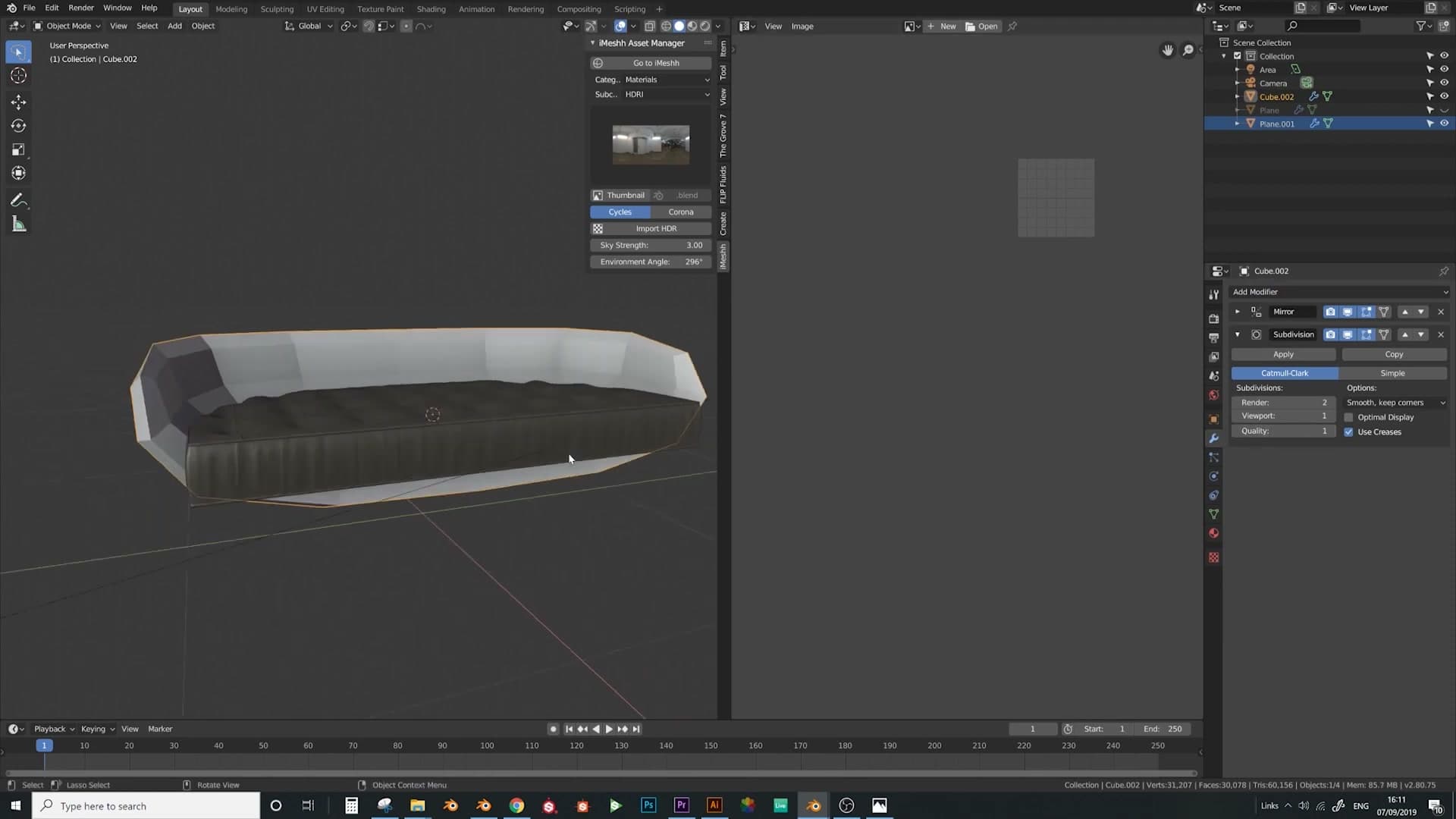Adjust the Environment Angle value field

coord(651,262)
